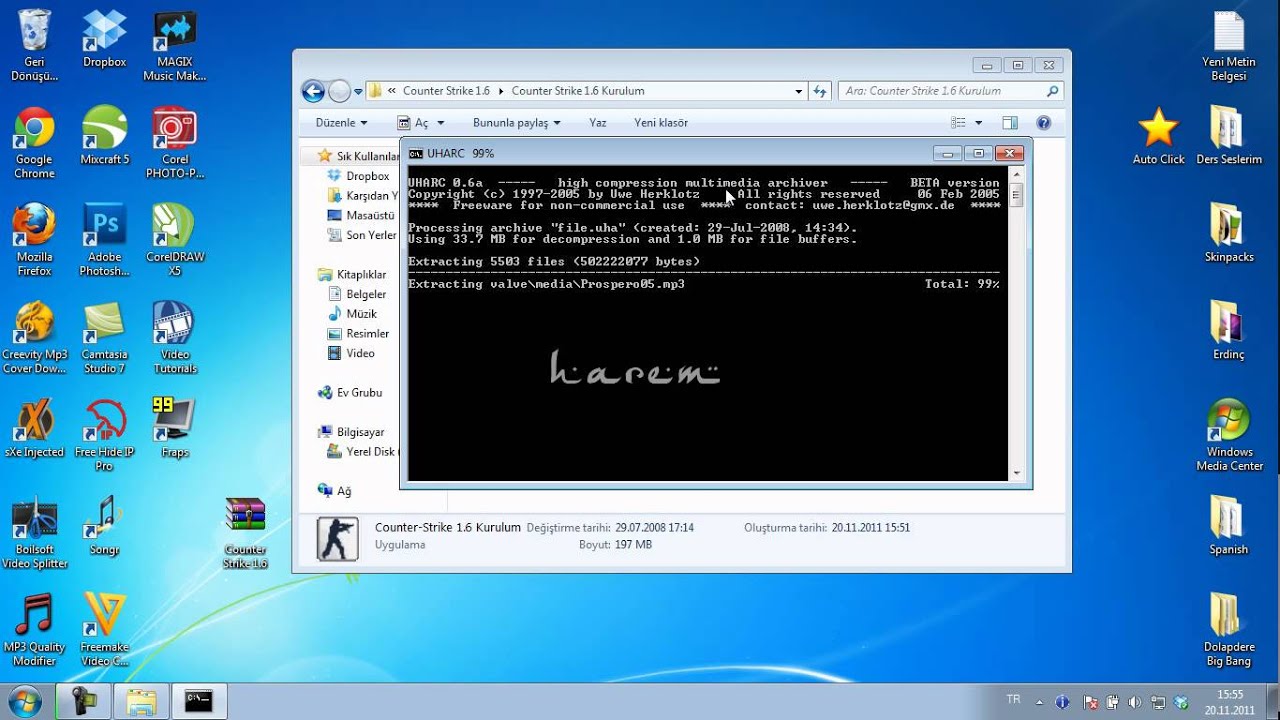Open the Erdinç folder
Screen dimensions: 1280x720
pyautogui.click(x=1229, y=330)
